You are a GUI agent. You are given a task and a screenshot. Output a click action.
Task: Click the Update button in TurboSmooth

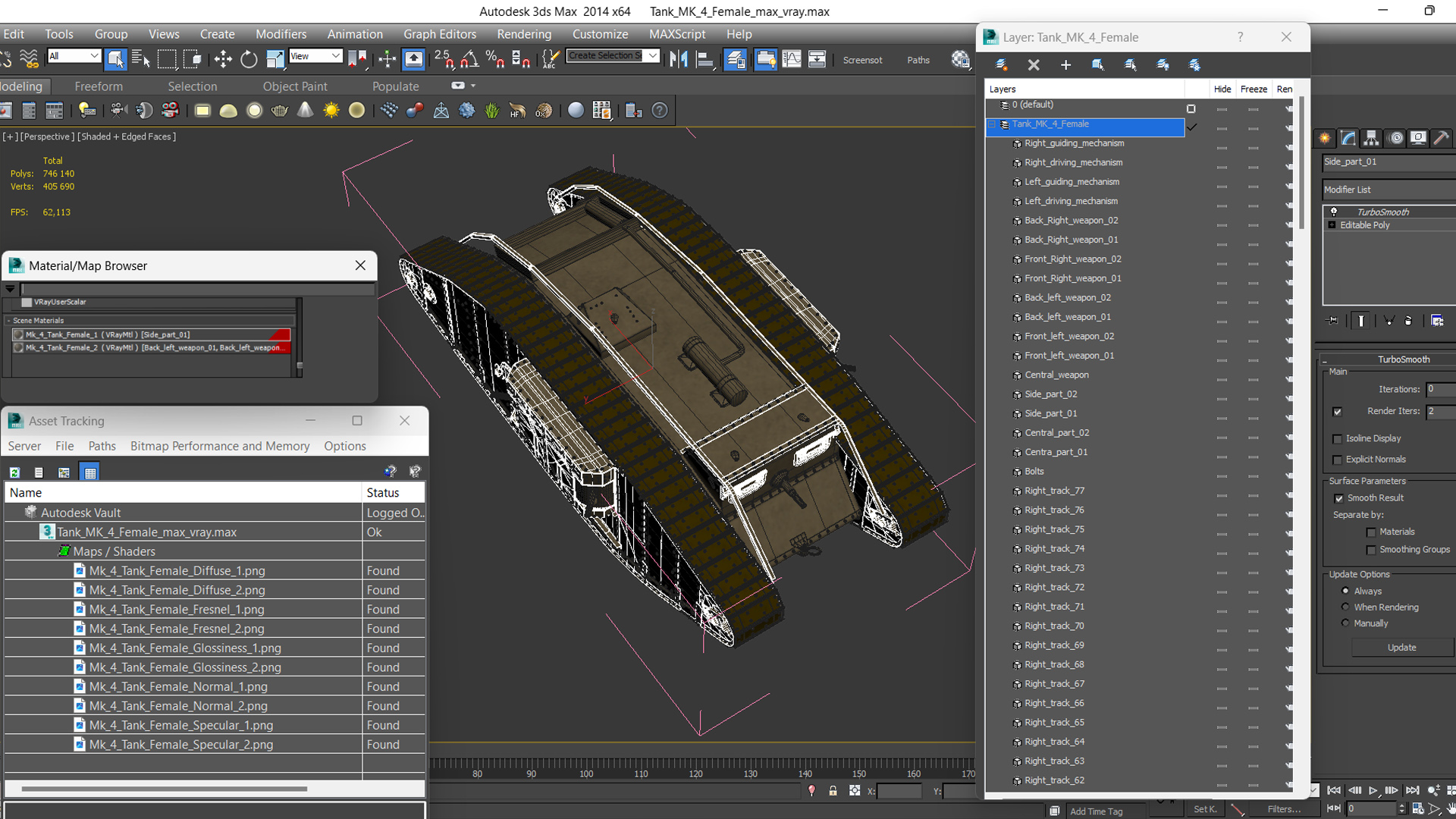(1401, 647)
